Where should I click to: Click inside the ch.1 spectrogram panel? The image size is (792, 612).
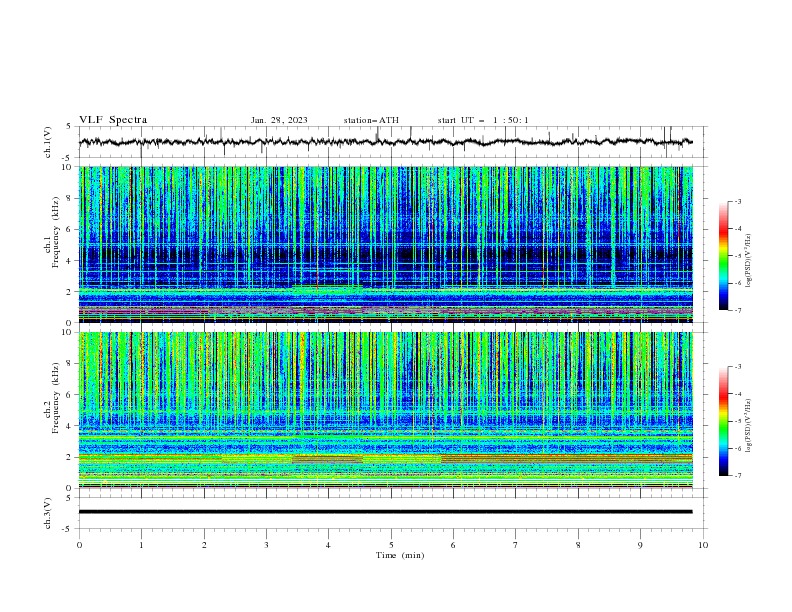point(385,244)
